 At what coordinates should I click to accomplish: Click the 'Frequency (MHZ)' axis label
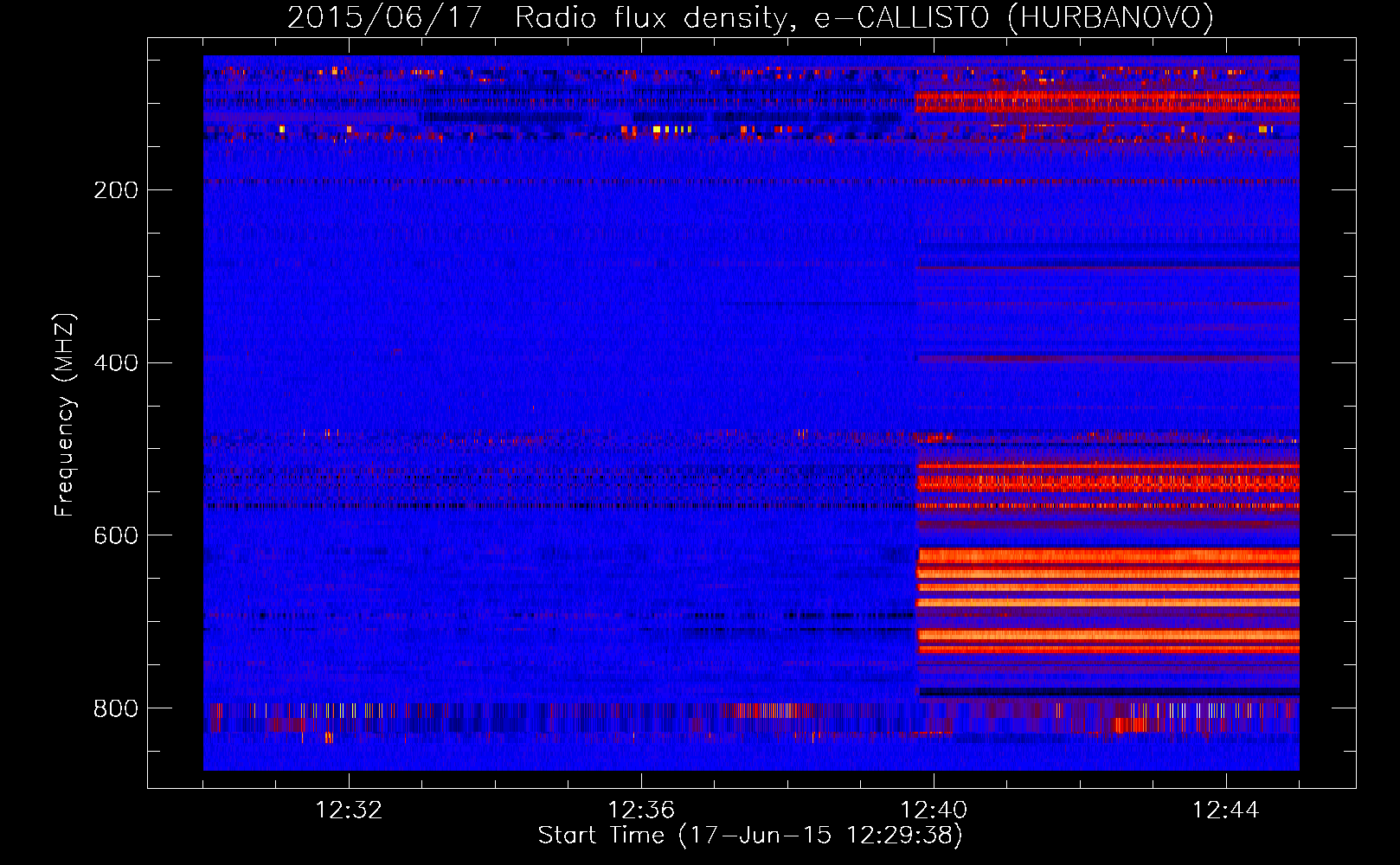65,415
